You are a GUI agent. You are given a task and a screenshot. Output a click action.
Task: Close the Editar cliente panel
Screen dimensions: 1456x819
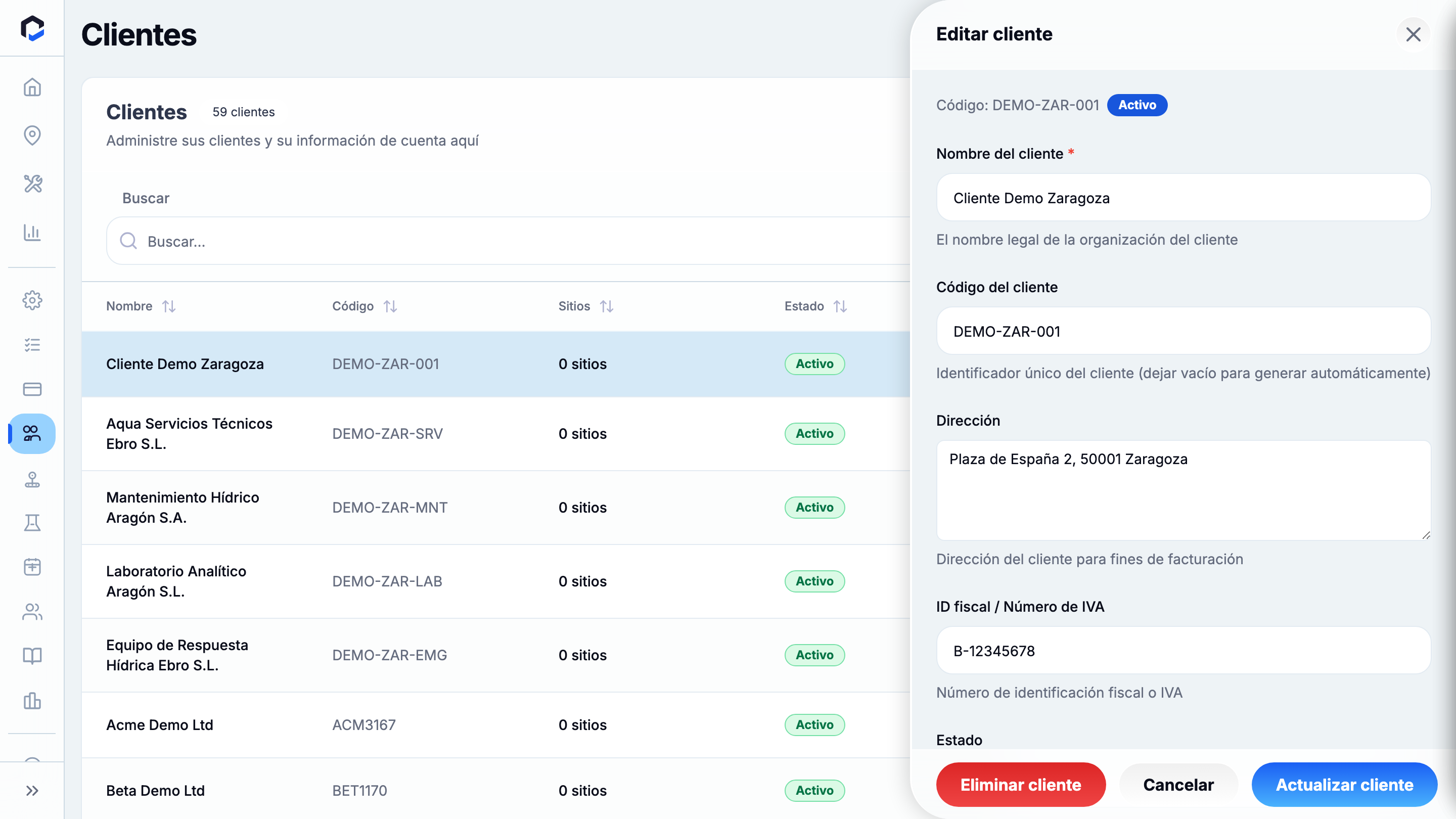[x=1413, y=34]
